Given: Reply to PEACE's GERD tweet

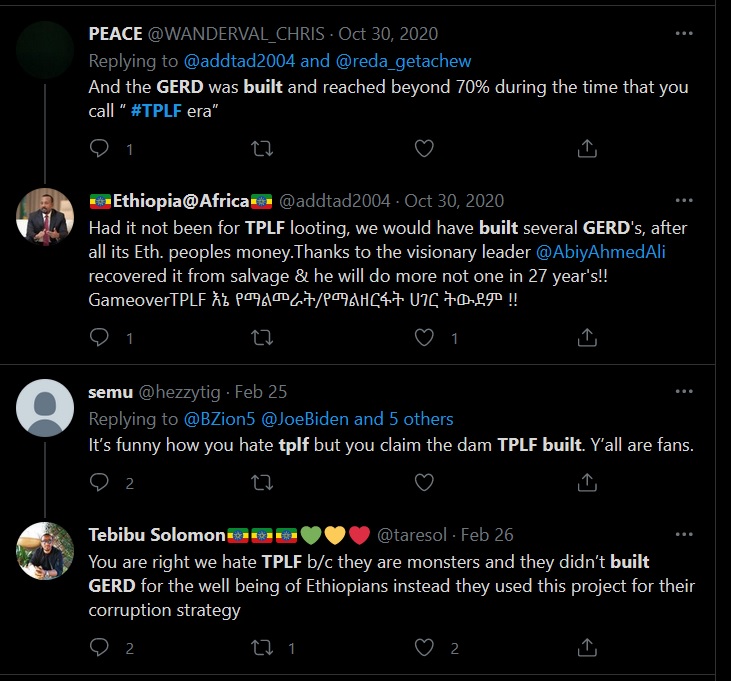Looking at the screenshot, I should (x=100, y=149).
